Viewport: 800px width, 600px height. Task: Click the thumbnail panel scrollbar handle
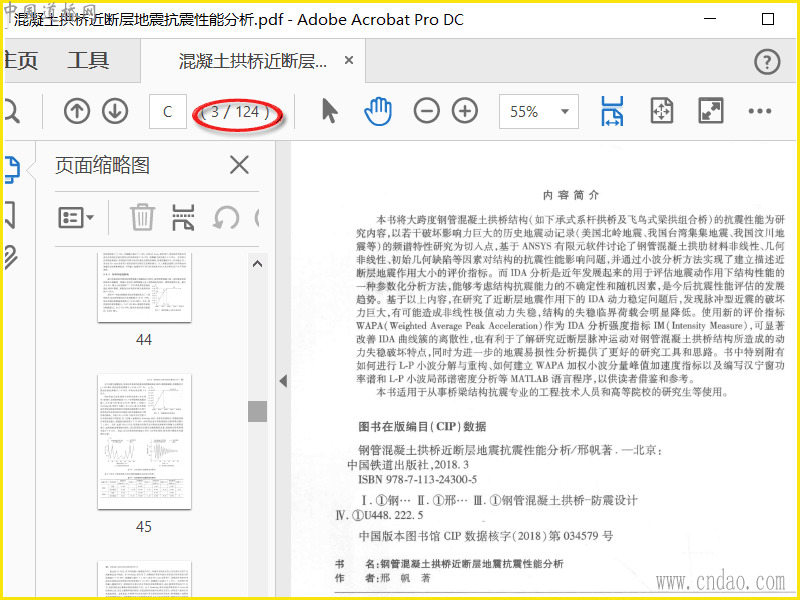[x=257, y=411]
